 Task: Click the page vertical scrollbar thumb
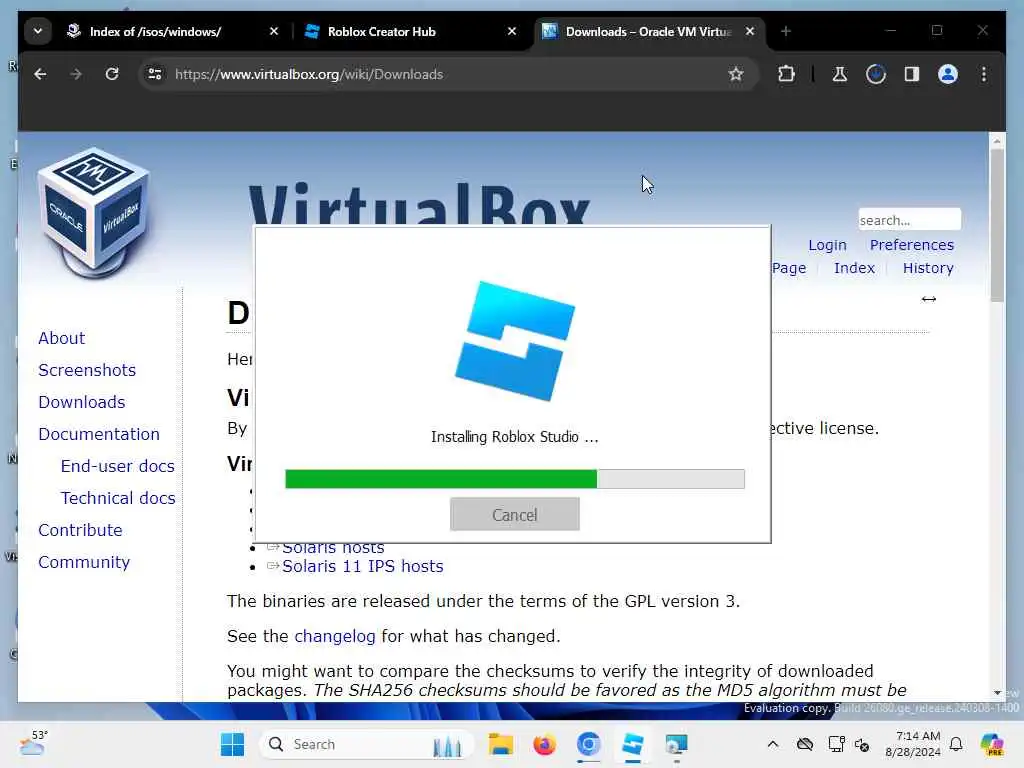[x=997, y=225]
